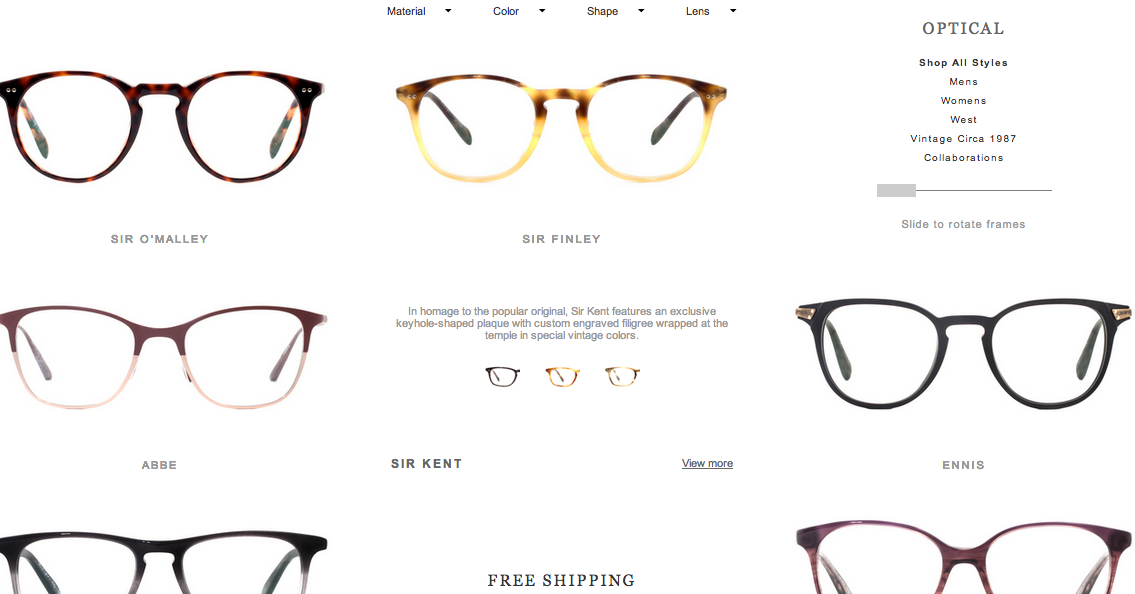Click the SIR FINLEY product name

pos(562,239)
